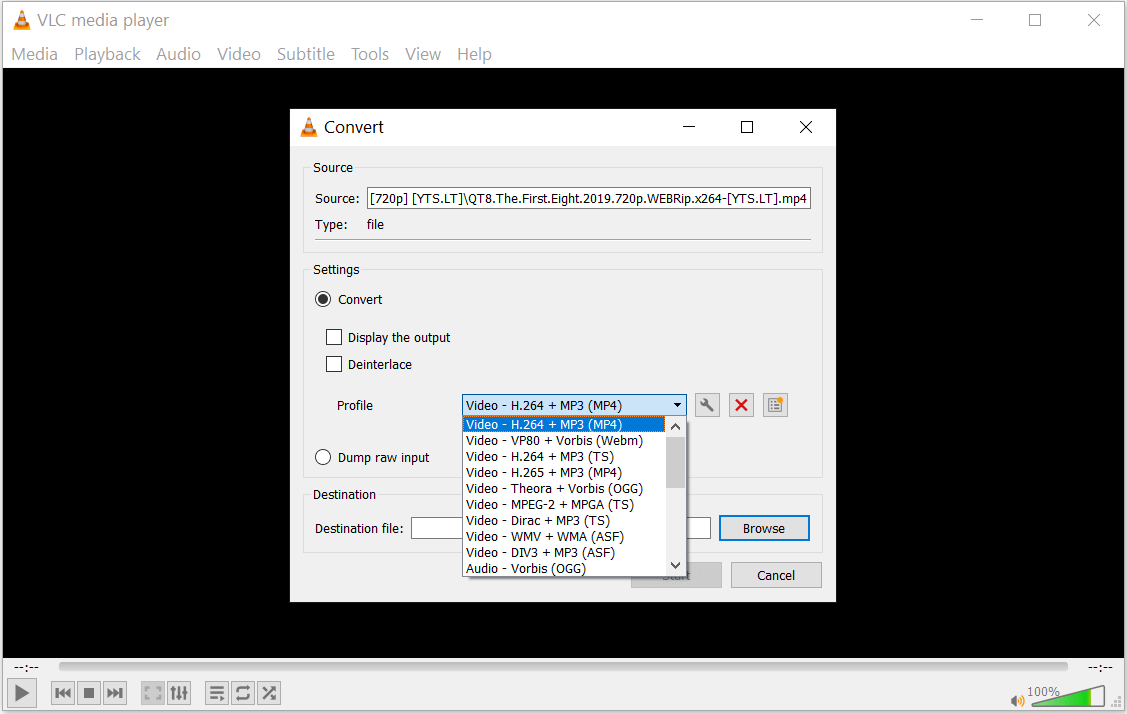Choose Video - WMV + WMA (ASF)
The height and width of the screenshot is (714, 1127).
coord(564,536)
